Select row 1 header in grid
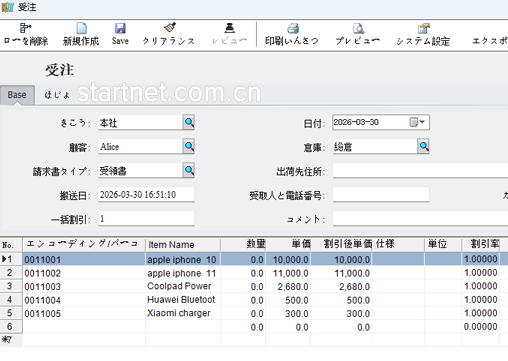This screenshot has width=508, height=361. click(x=11, y=259)
